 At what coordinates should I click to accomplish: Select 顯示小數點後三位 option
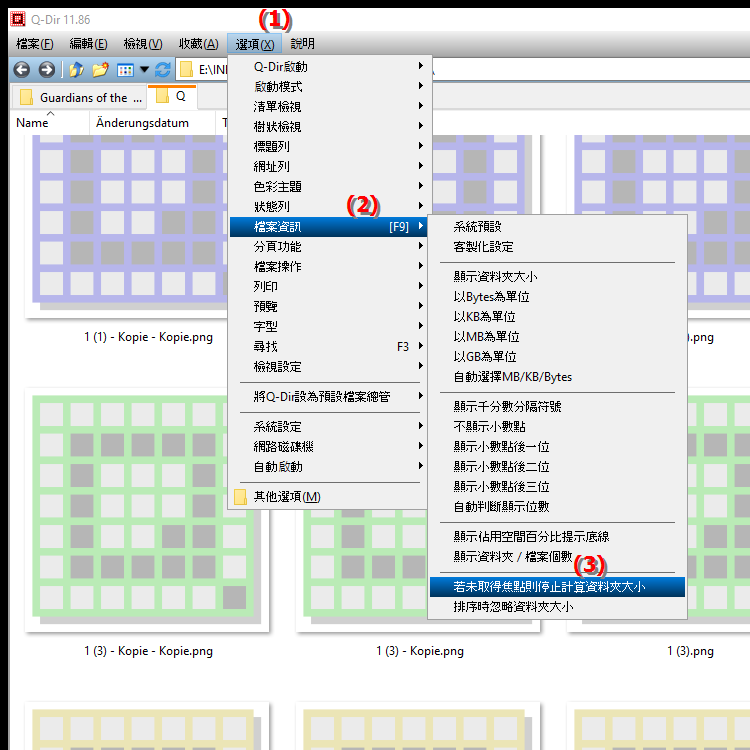pos(557,487)
